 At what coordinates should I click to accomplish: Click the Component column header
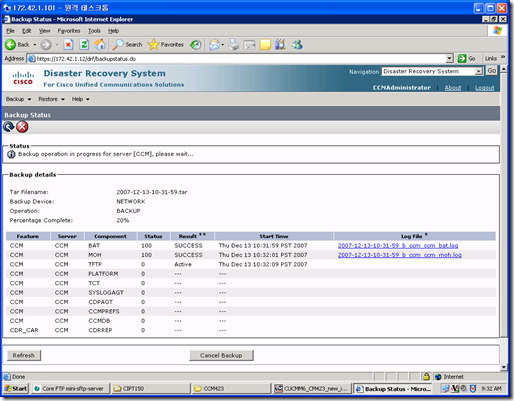click(x=110, y=236)
